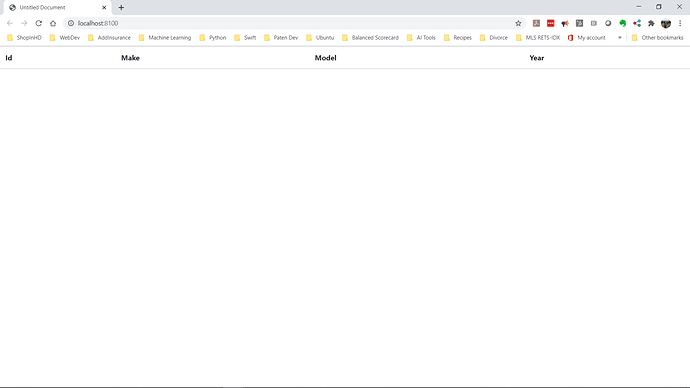Image resolution: width=690 pixels, height=388 pixels.
Task: Go to the browser home page
Action: click(x=53, y=23)
